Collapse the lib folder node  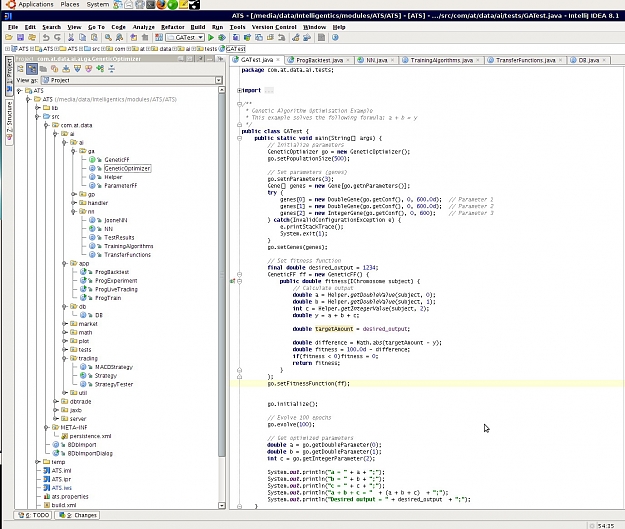click(x=37, y=108)
